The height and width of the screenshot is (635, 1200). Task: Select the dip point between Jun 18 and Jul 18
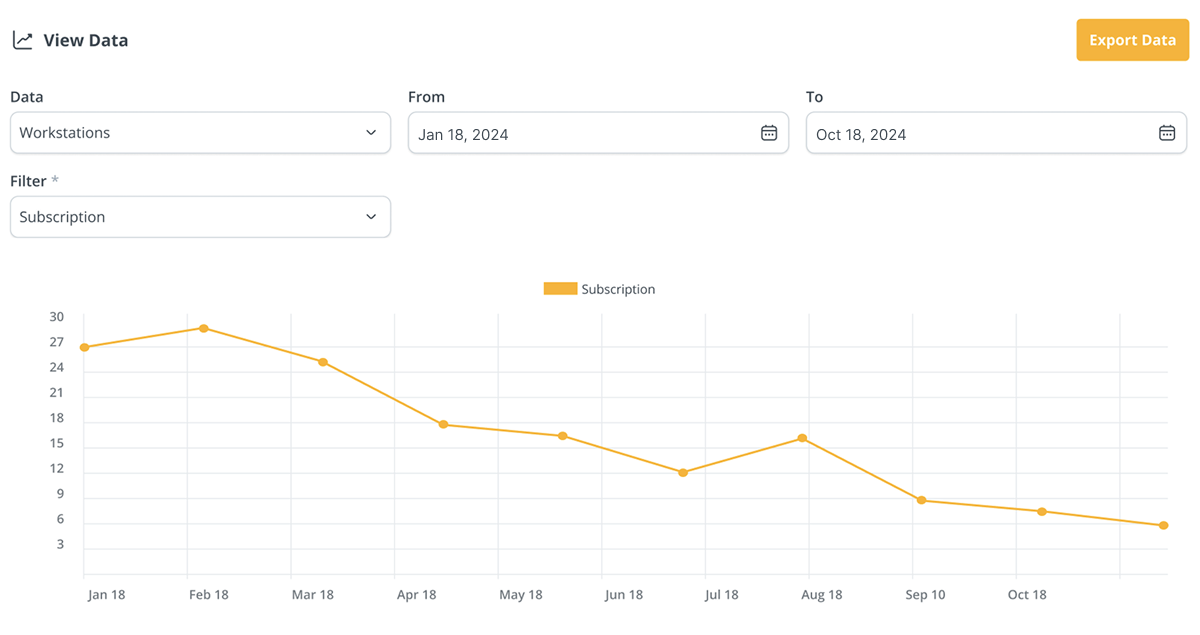(x=683, y=472)
